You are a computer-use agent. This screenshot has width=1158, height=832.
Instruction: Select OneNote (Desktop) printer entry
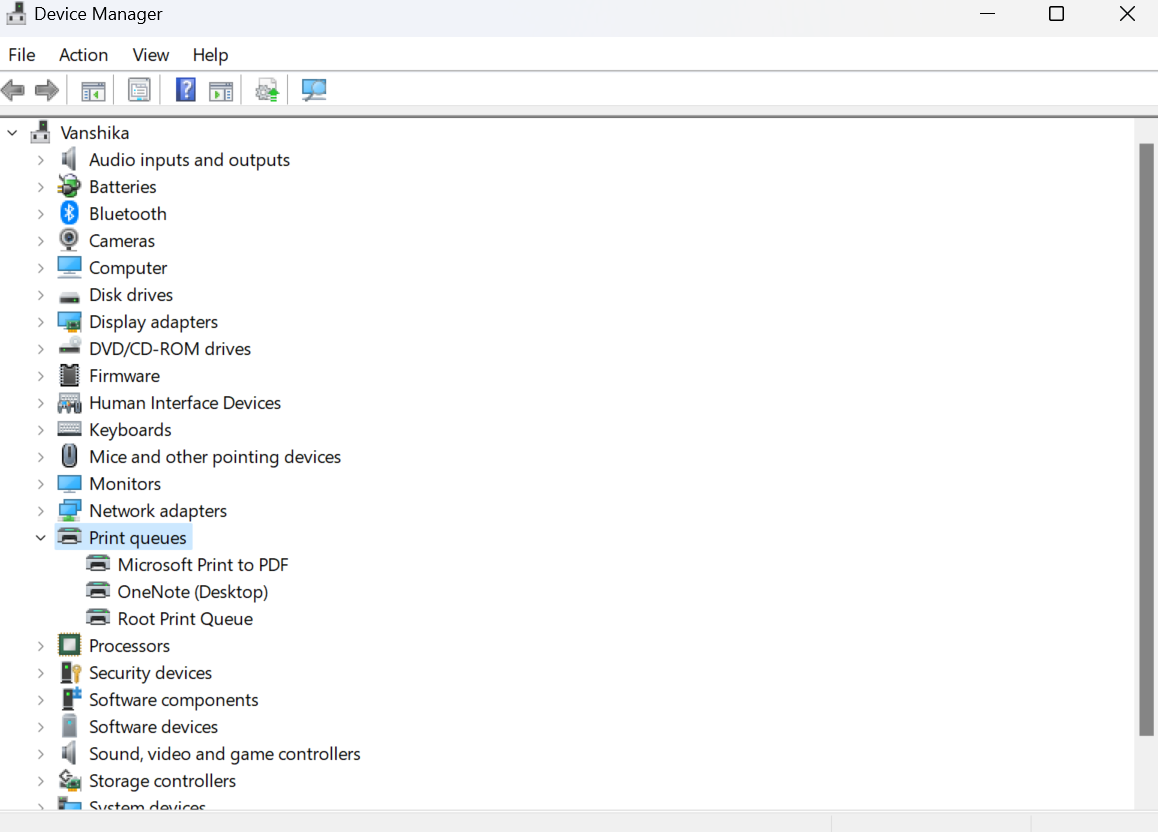coord(192,592)
